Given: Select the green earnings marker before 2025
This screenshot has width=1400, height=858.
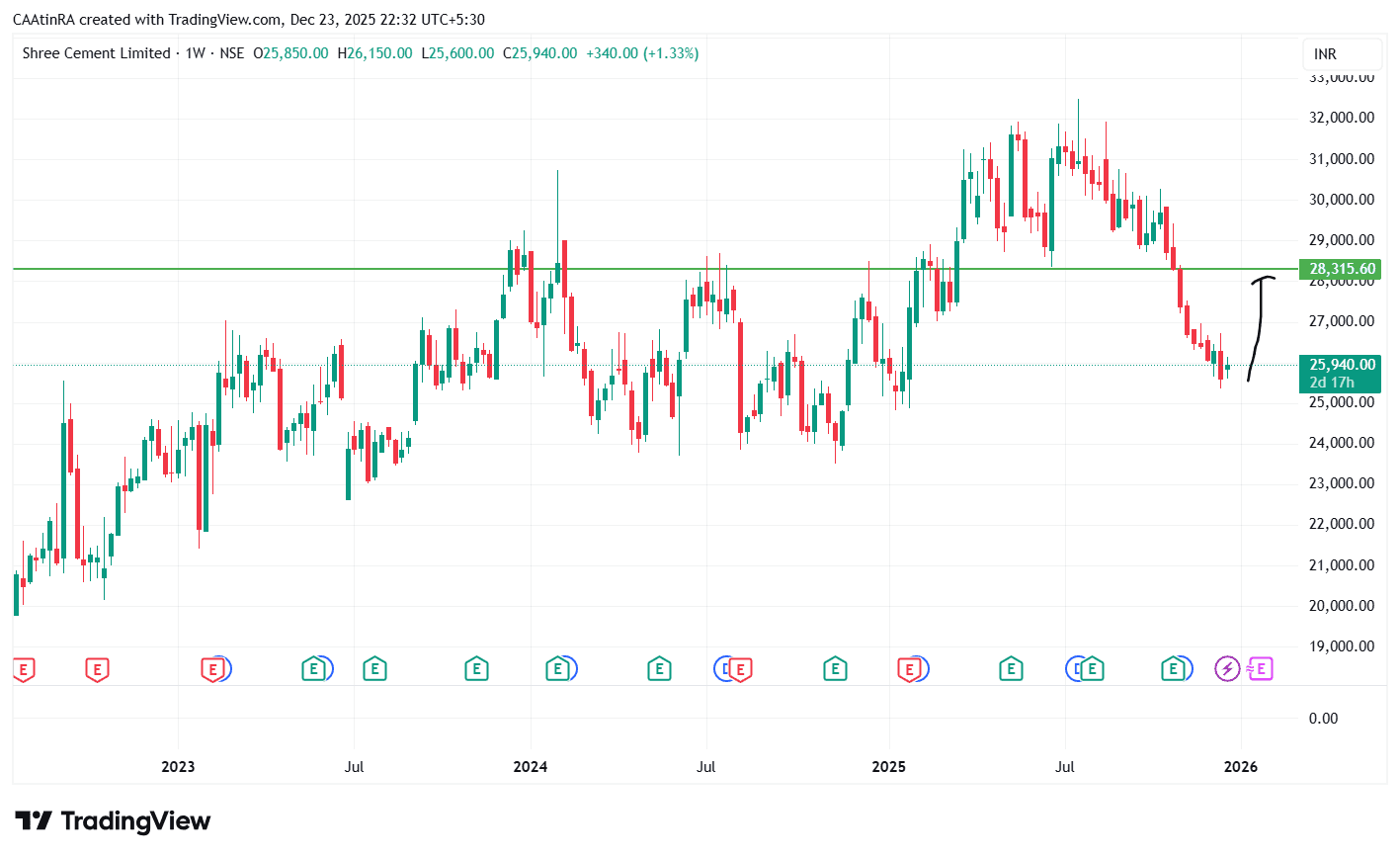Looking at the screenshot, I should pos(835,670).
